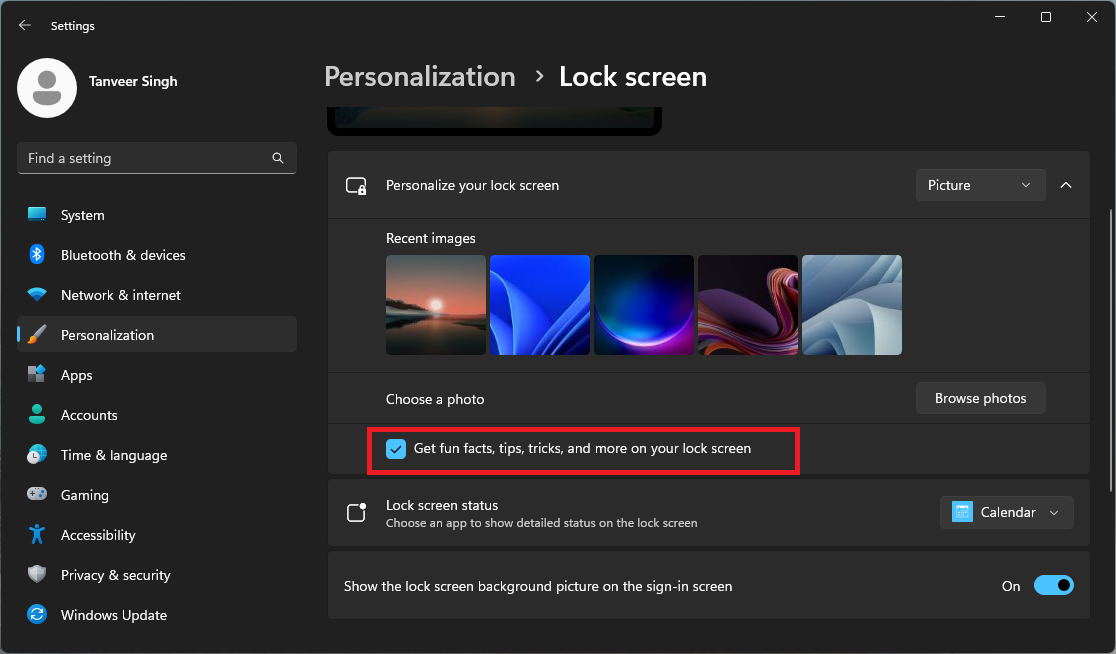Open Privacy & security settings
This screenshot has width=1116, height=654.
115,575
